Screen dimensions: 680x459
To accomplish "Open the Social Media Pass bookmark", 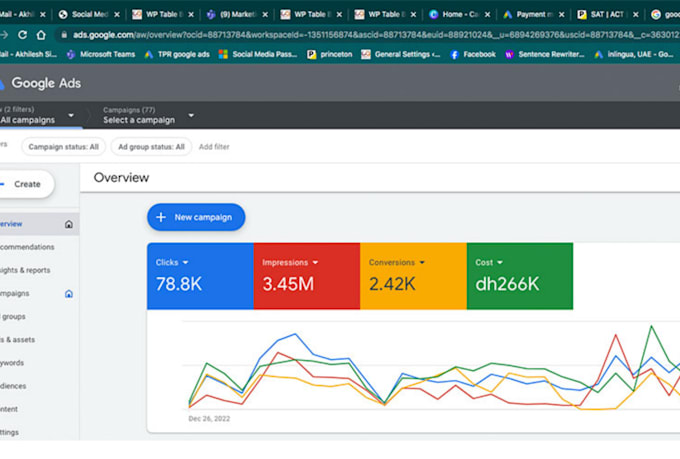I will [x=258, y=54].
